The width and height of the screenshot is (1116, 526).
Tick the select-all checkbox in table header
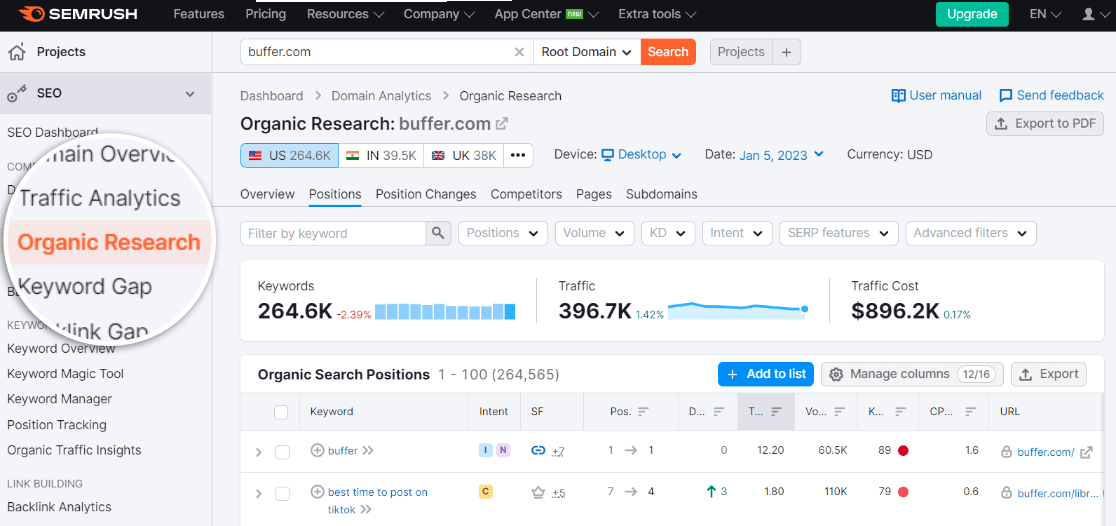[x=281, y=412]
